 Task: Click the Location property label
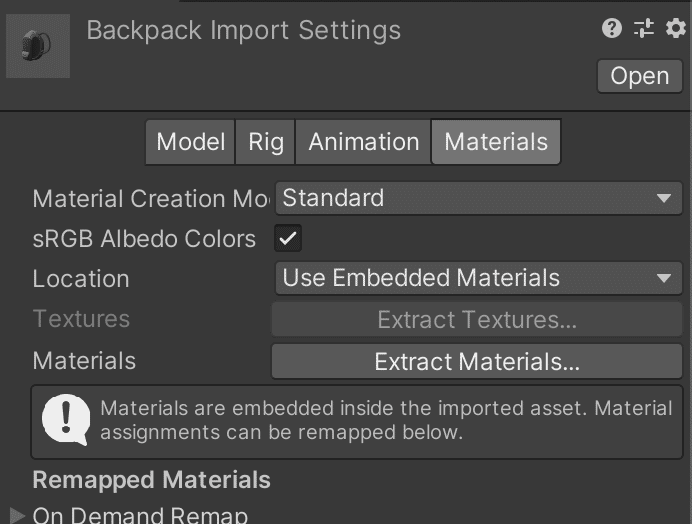tap(81, 279)
